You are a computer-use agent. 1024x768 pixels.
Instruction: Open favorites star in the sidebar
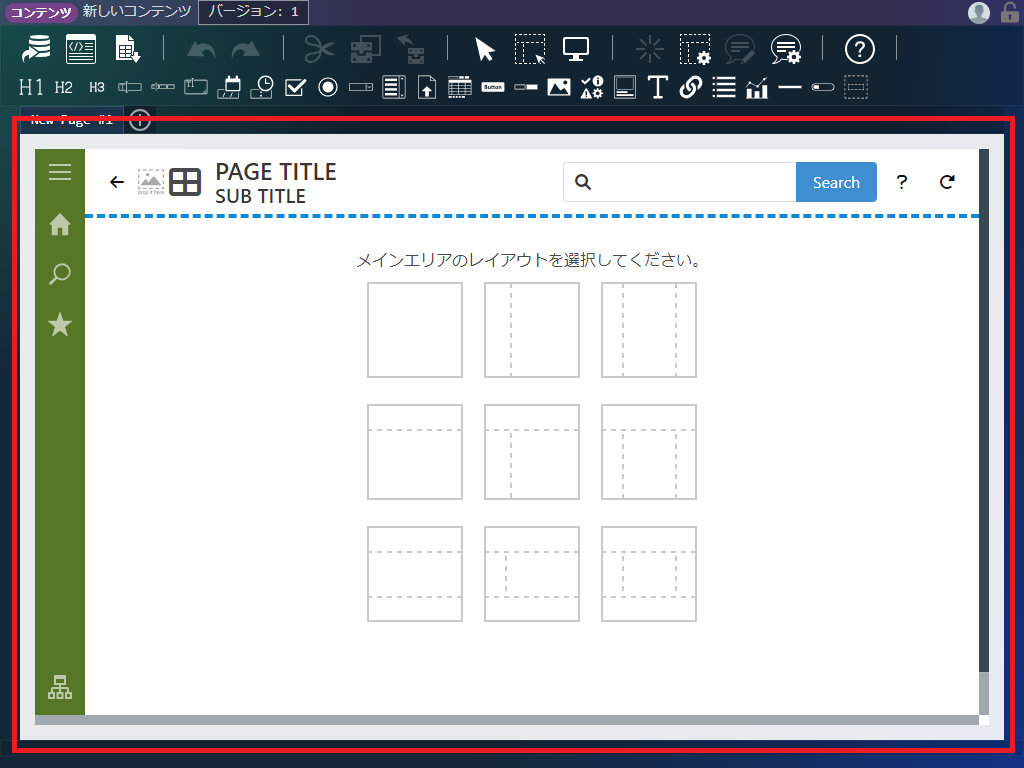(x=60, y=324)
